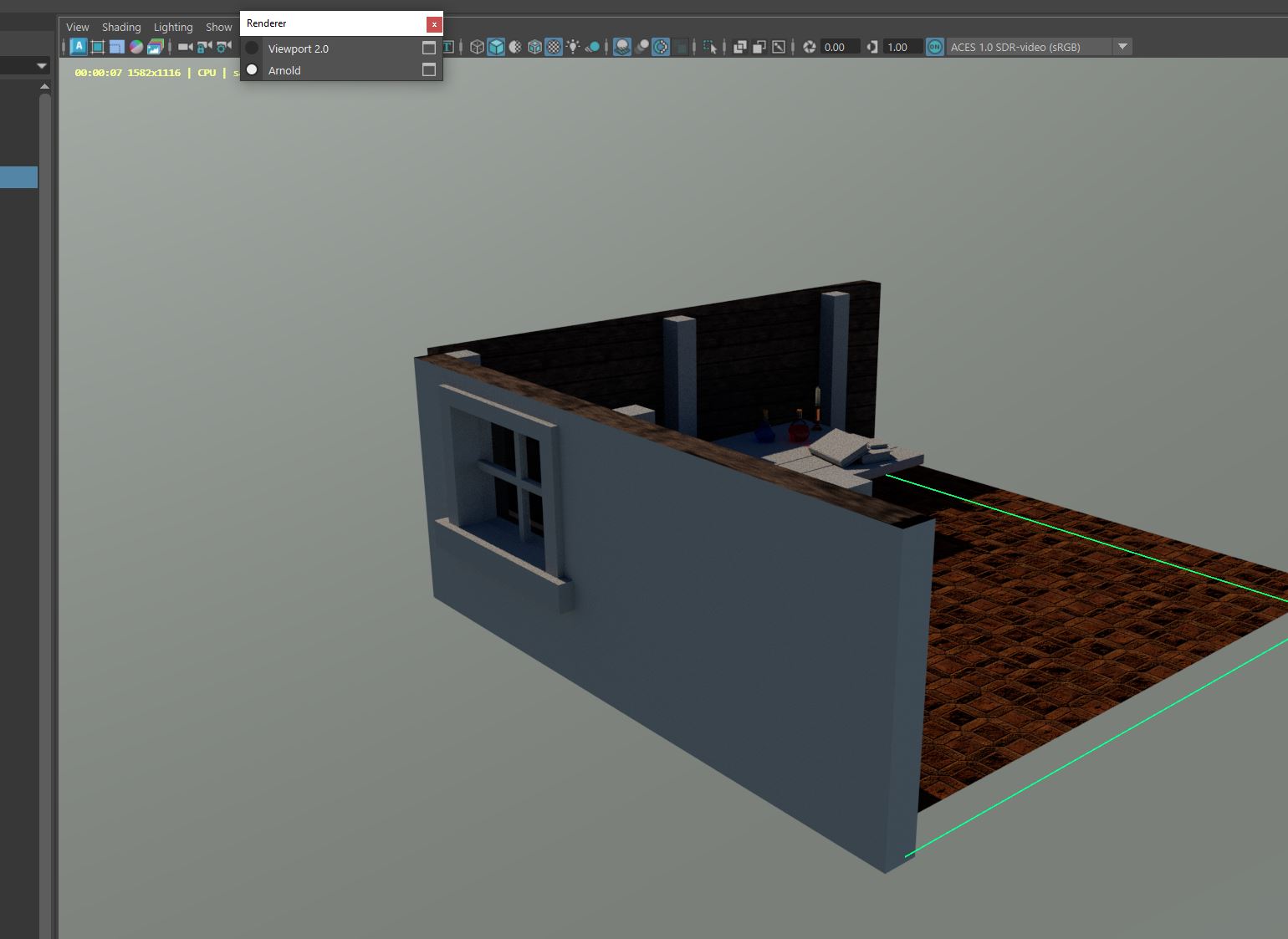The image size is (1288, 939).
Task: Open Arnold renderer options box
Action: click(429, 70)
